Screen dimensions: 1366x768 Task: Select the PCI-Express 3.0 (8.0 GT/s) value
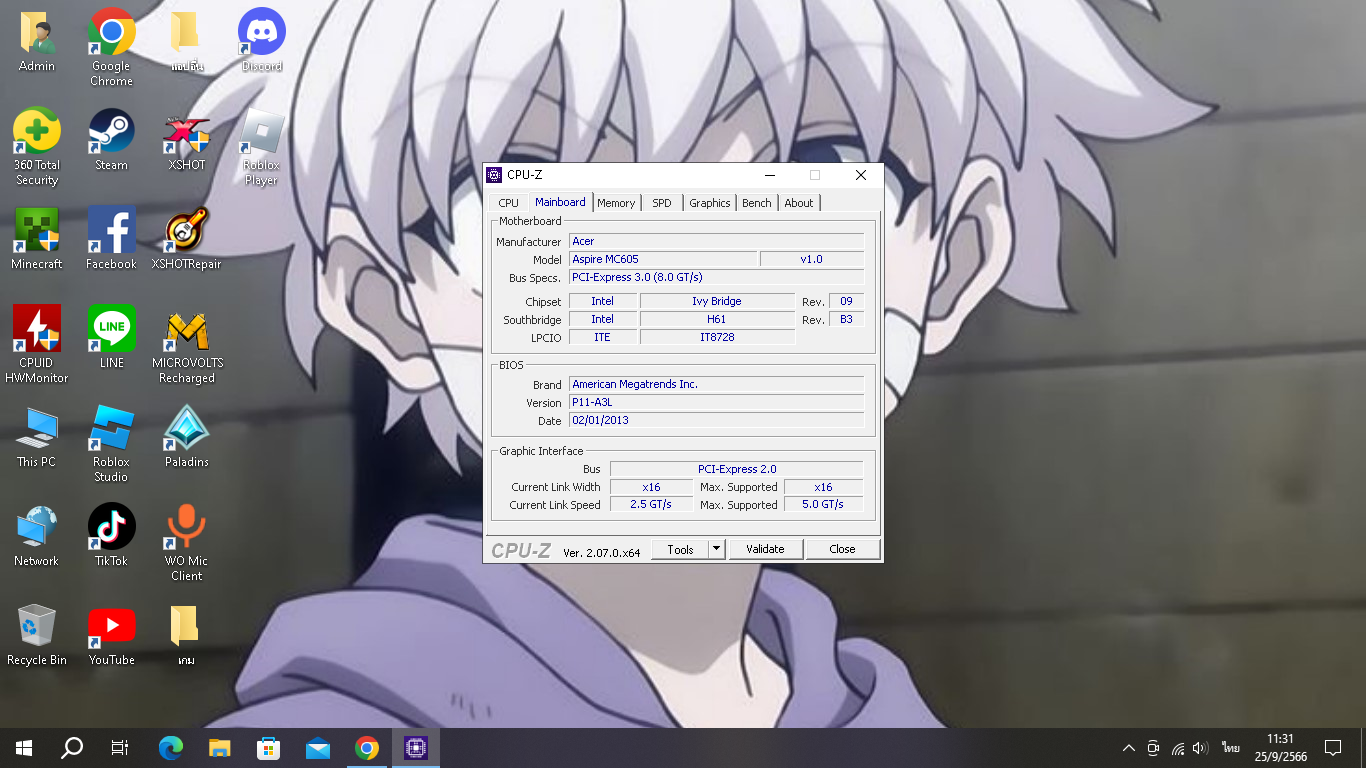pyautogui.click(x=716, y=277)
